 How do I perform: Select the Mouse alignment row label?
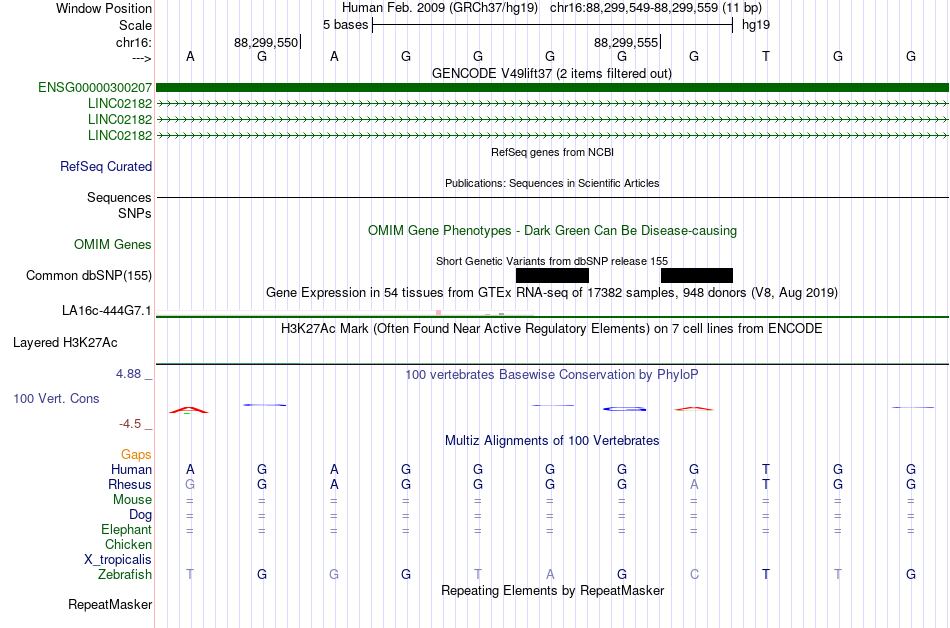[132, 500]
